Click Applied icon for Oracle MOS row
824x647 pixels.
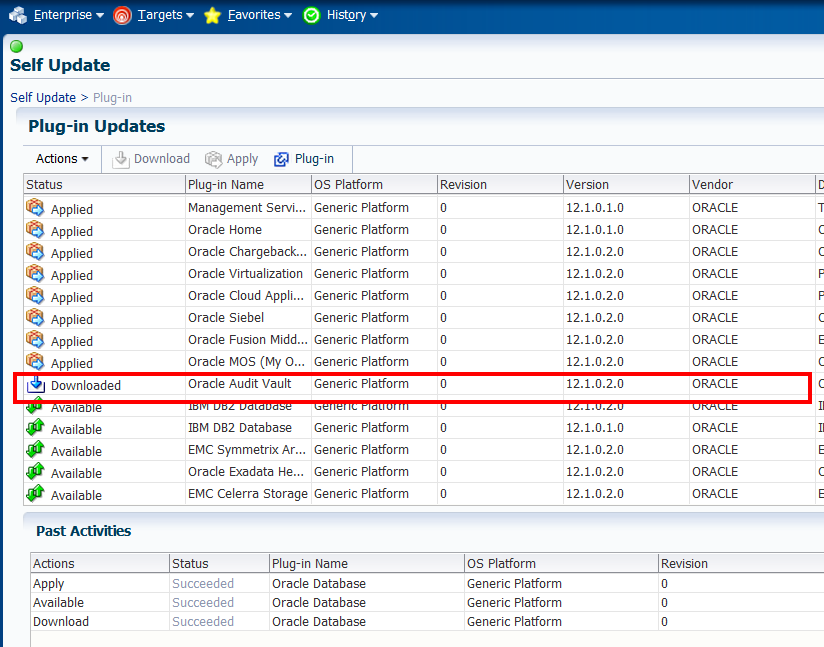click(x=35, y=362)
